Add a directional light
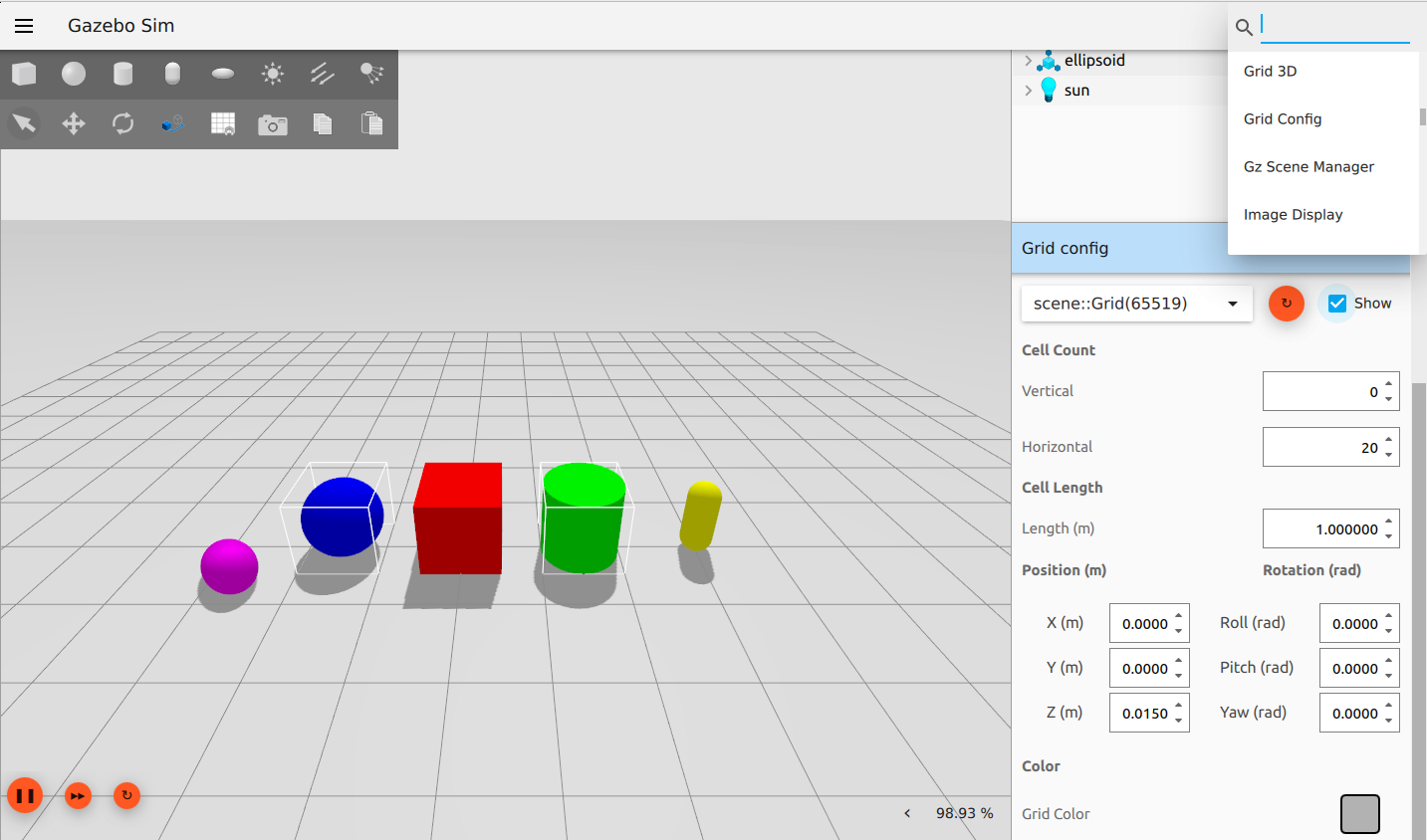This screenshot has height=840, width=1427. point(322,74)
